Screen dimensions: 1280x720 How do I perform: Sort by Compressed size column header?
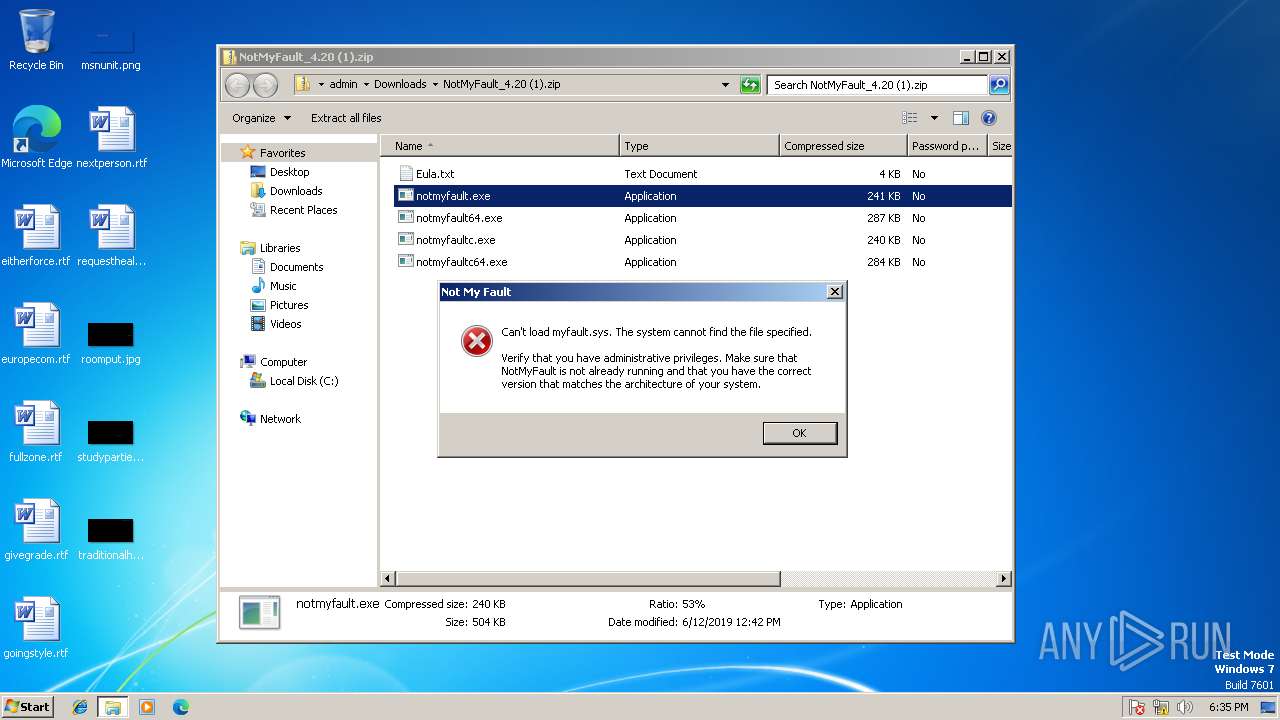pos(843,146)
